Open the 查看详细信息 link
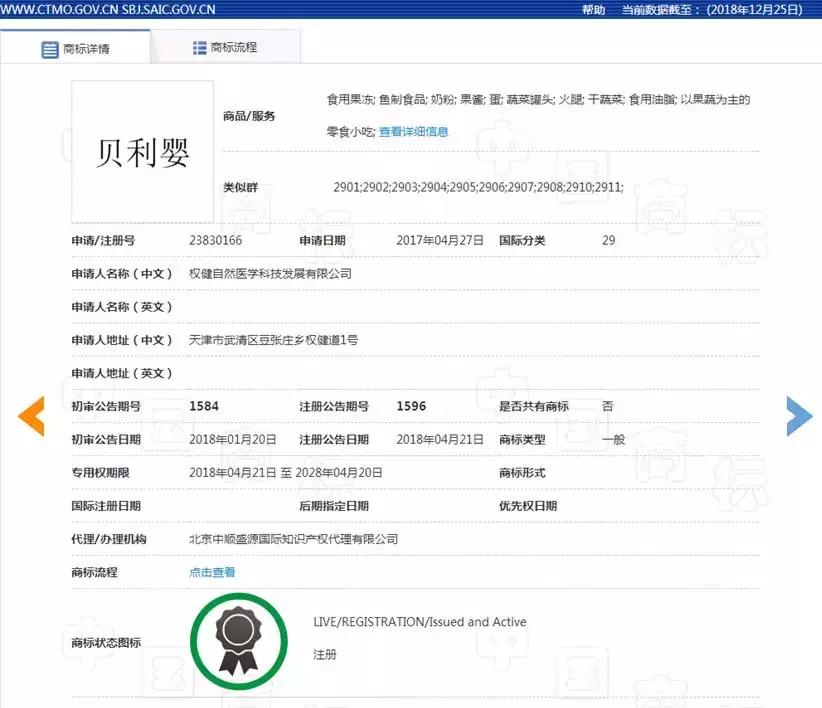The image size is (822, 708). [413, 131]
